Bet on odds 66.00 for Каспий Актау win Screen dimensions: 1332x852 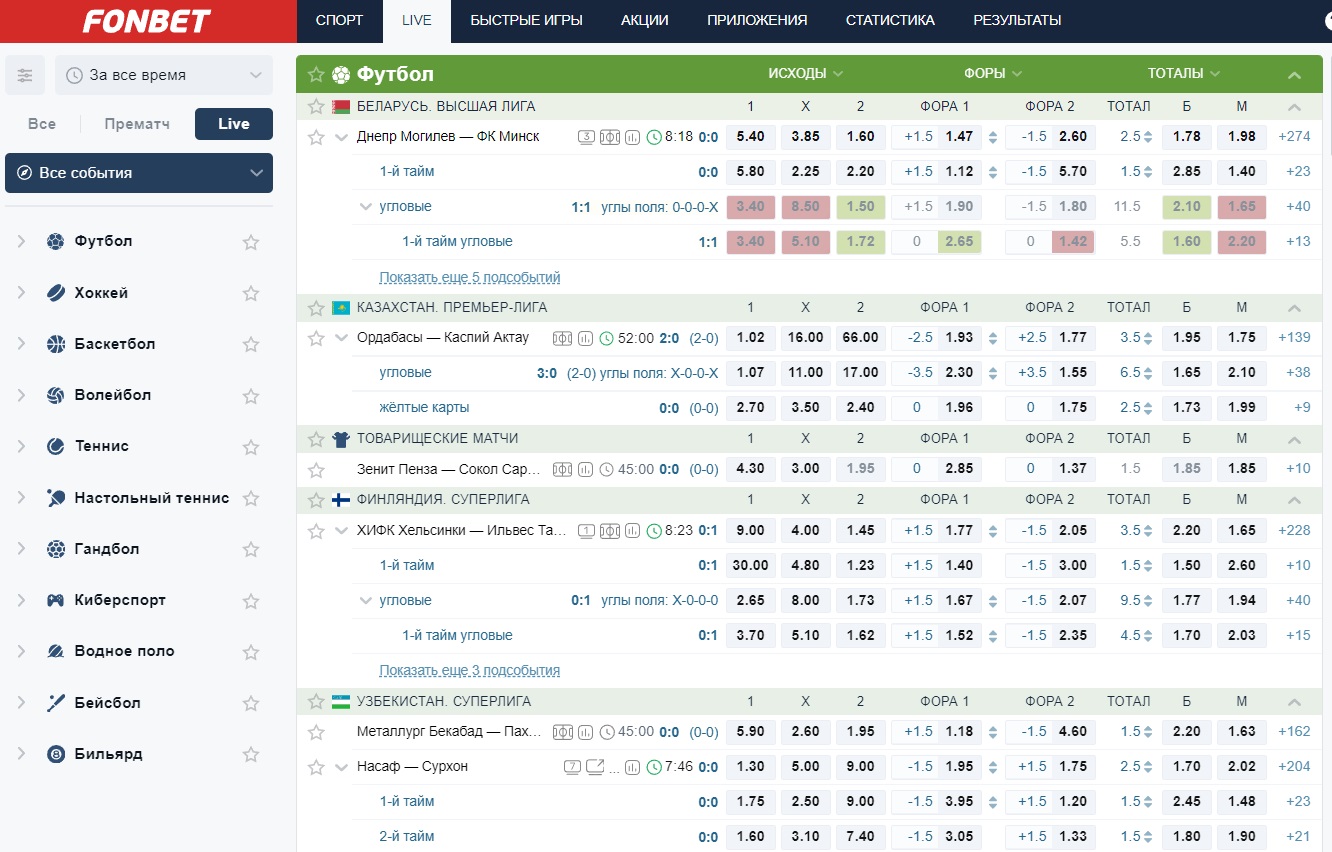[860, 338]
